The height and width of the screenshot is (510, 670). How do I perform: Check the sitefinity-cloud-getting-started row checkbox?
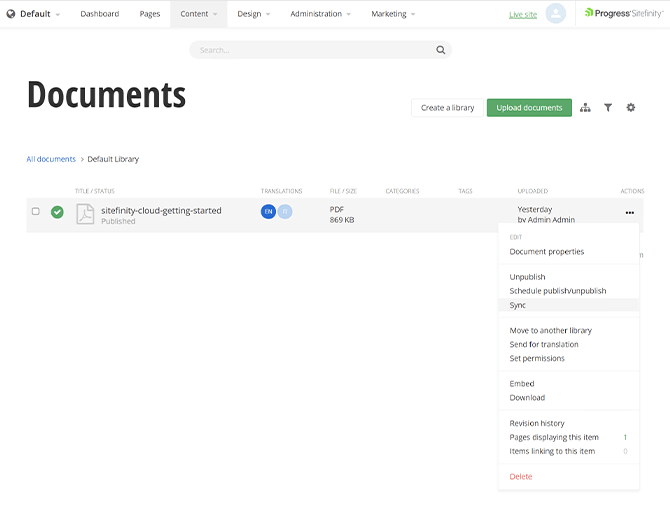(x=36, y=212)
